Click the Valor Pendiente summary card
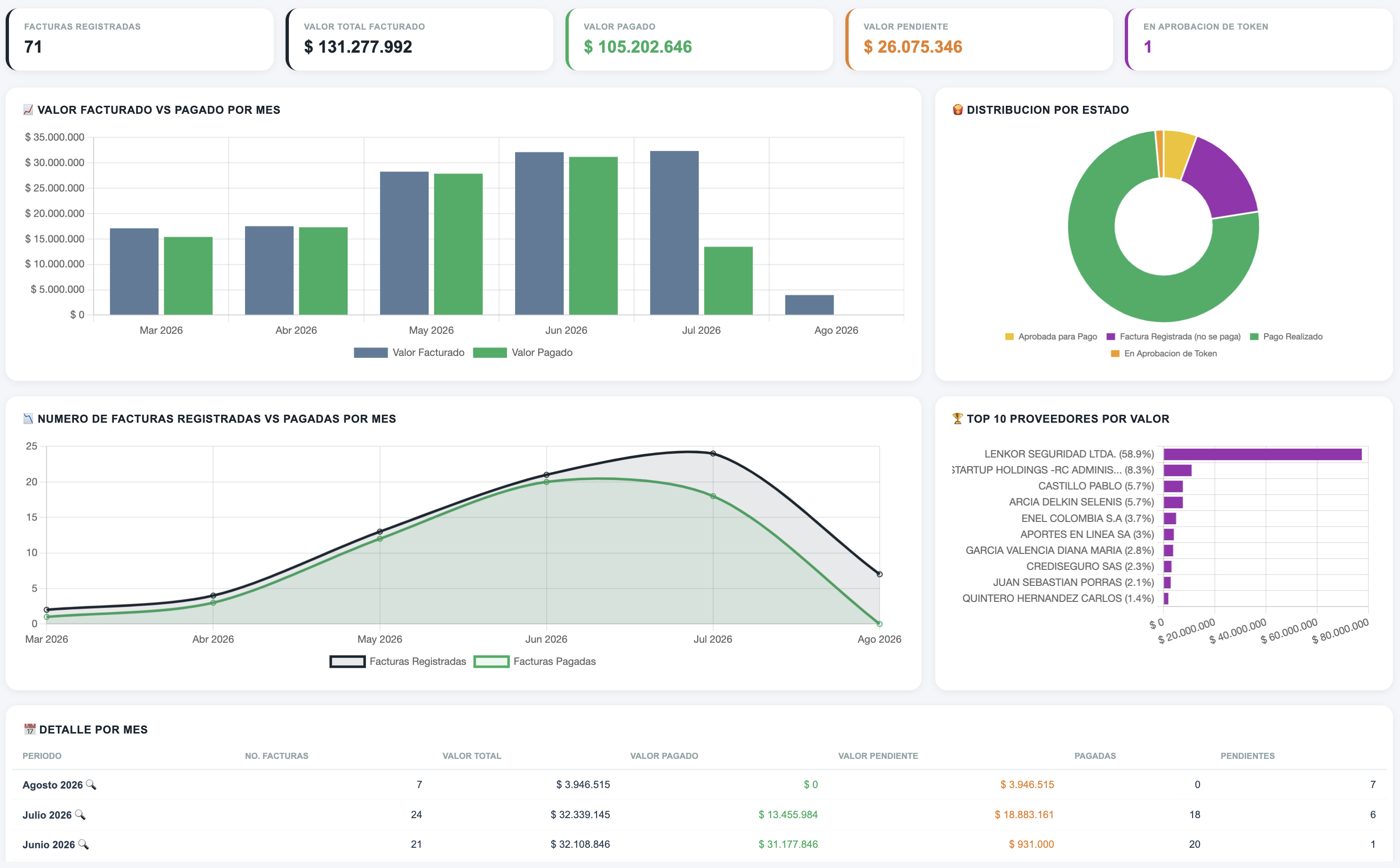The height and width of the screenshot is (868, 1400). tap(979, 39)
